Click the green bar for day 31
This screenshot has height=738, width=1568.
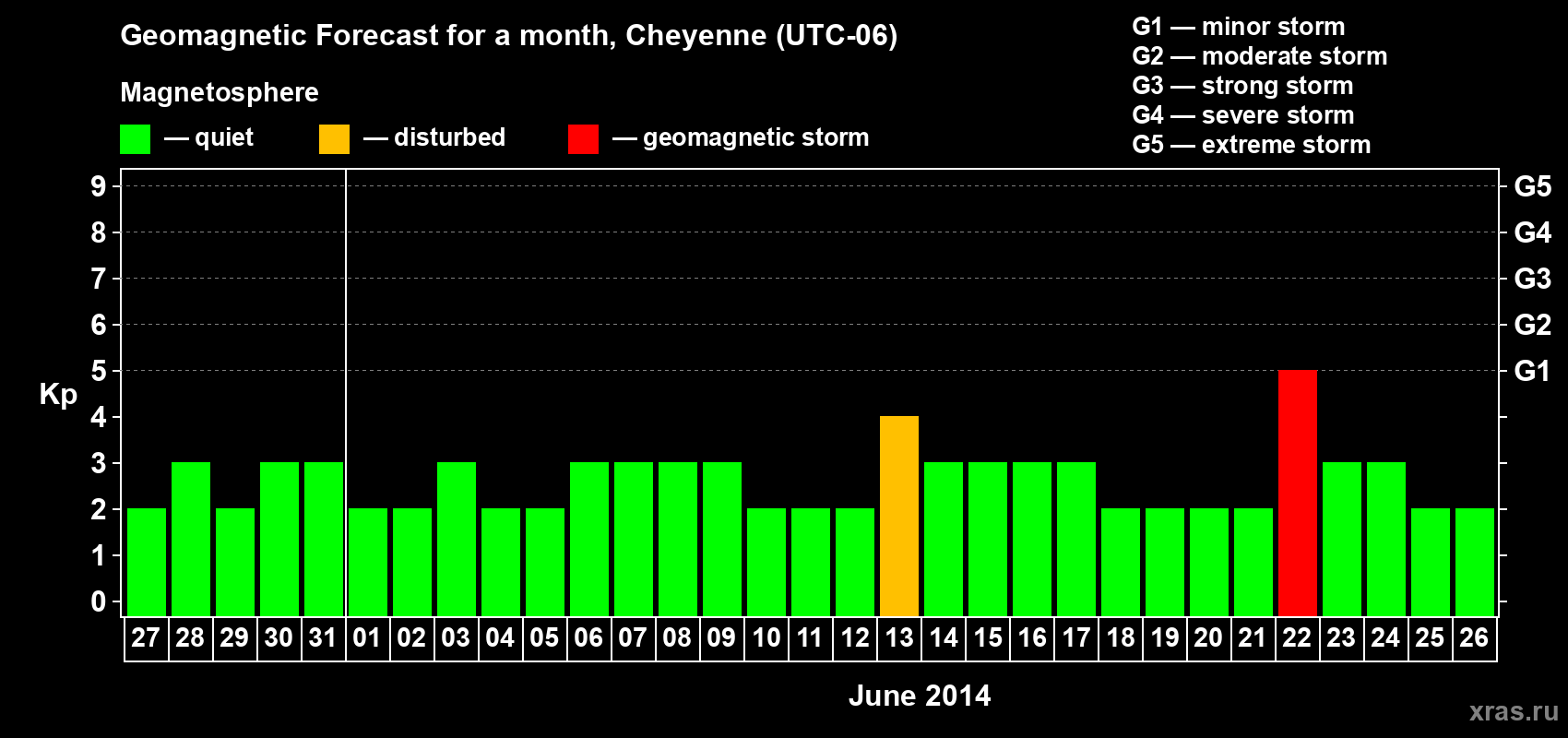click(323, 539)
